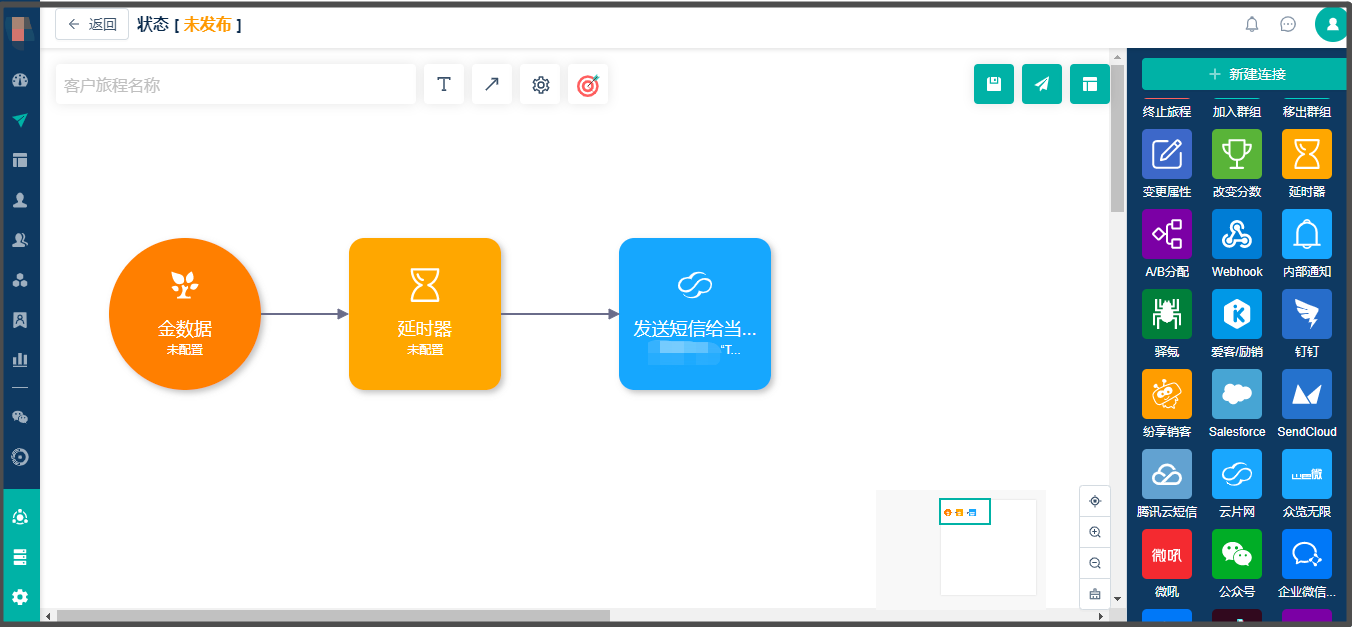Select the 纷享销客 component

point(1167,394)
